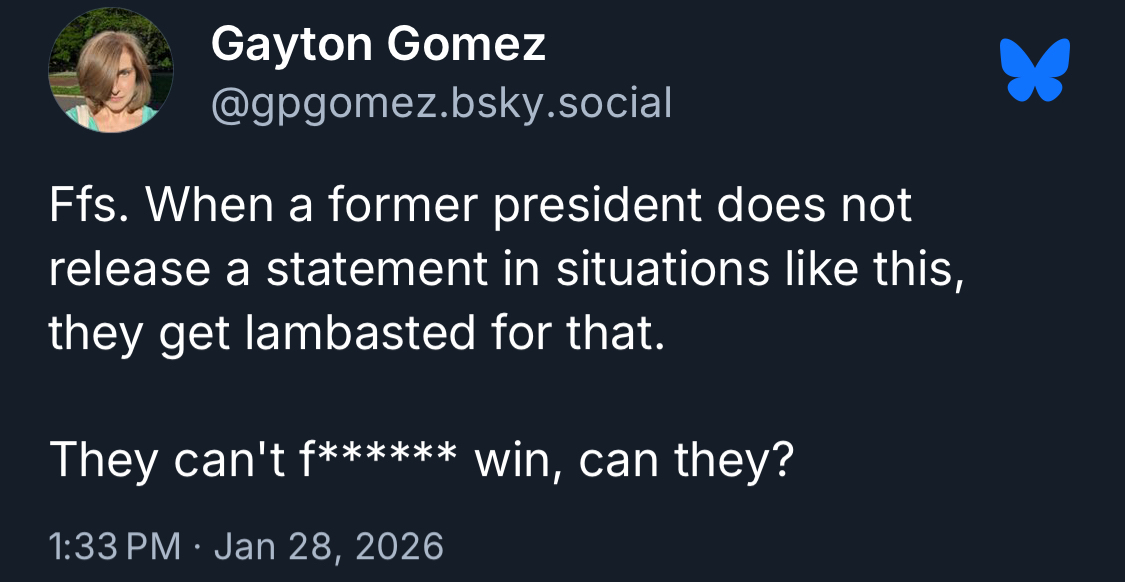
Task: Click the Bluesky butterfly logo
Action: pos(1035,70)
